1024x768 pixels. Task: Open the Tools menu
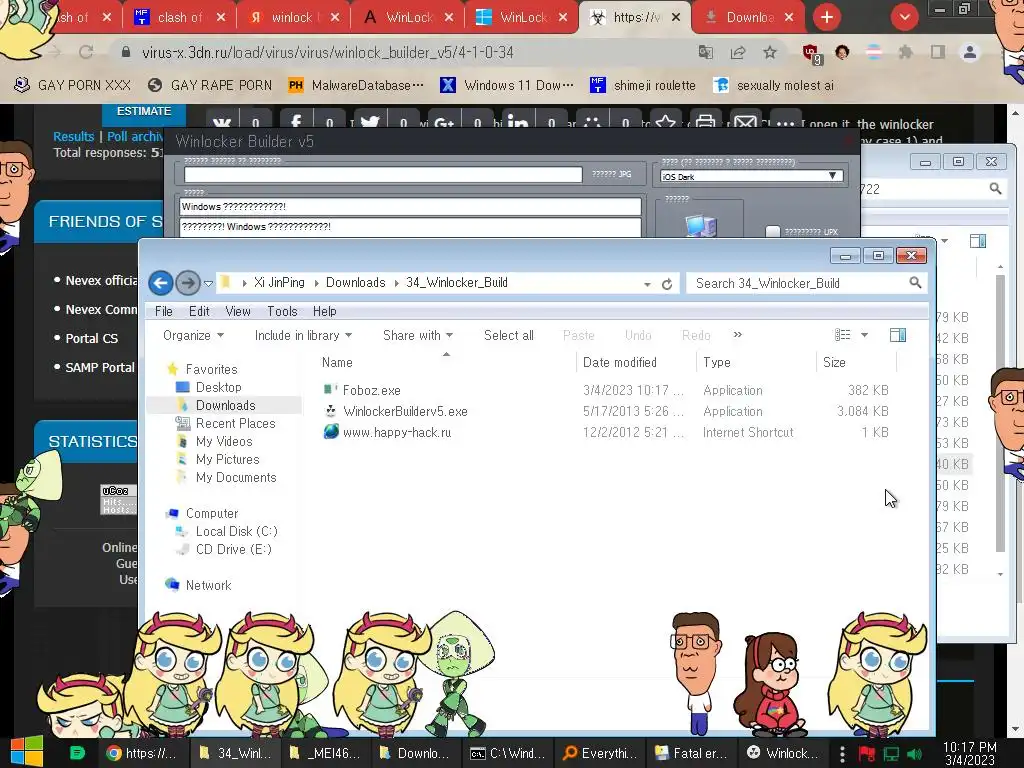[282, 312]
